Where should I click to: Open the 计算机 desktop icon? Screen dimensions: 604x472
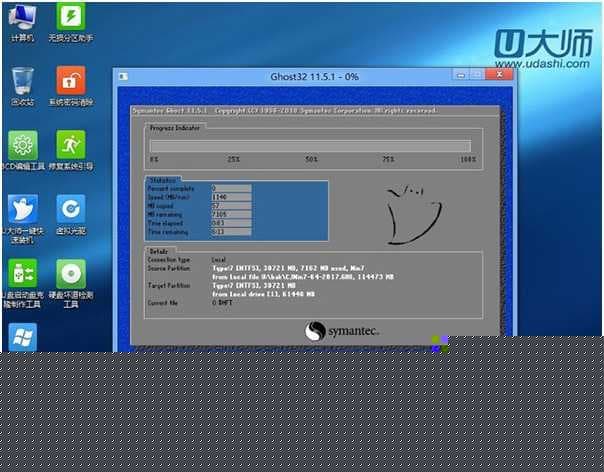tap(22, 19)
